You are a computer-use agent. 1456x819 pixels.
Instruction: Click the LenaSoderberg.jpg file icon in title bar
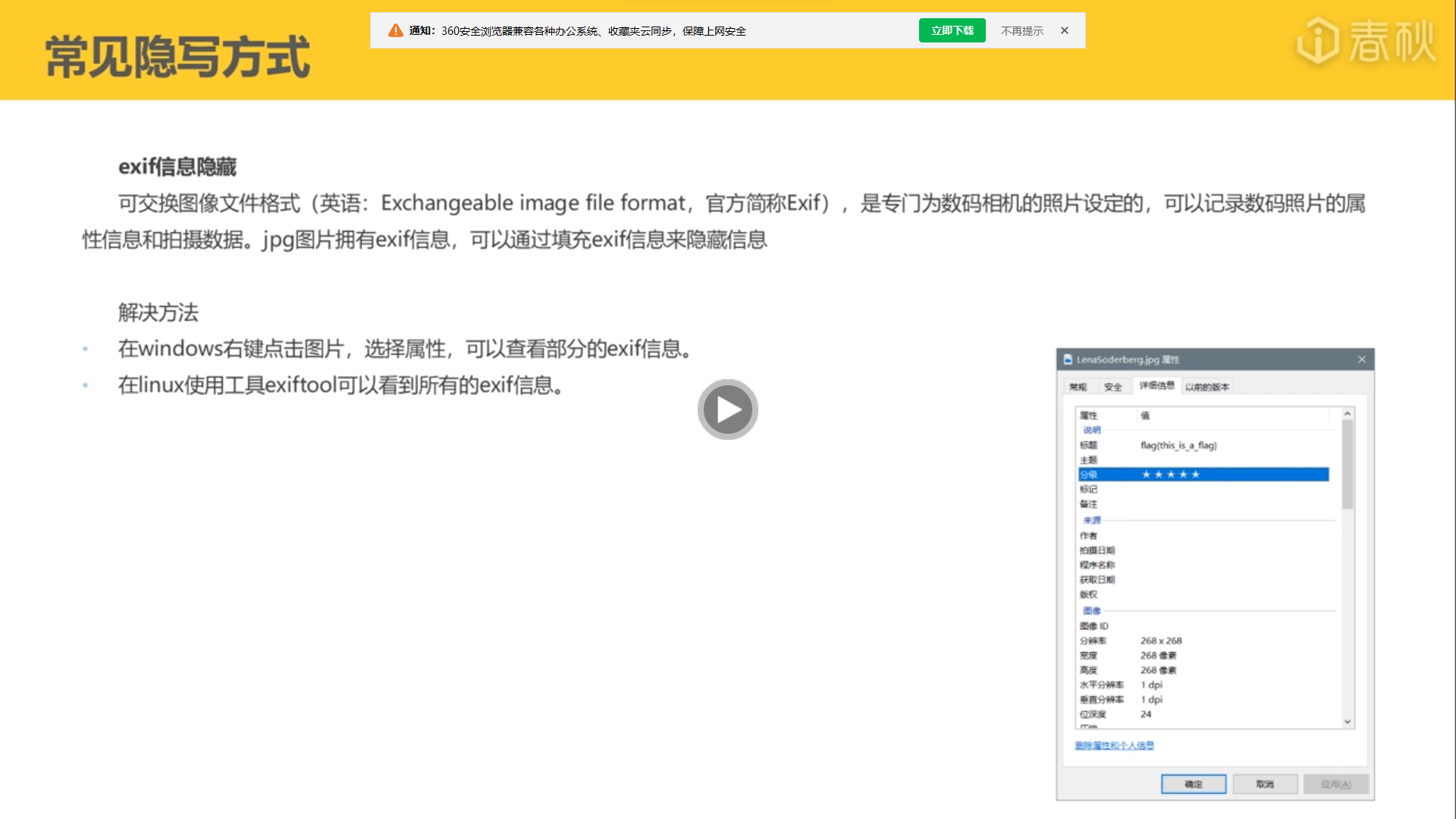[1068, 359]
